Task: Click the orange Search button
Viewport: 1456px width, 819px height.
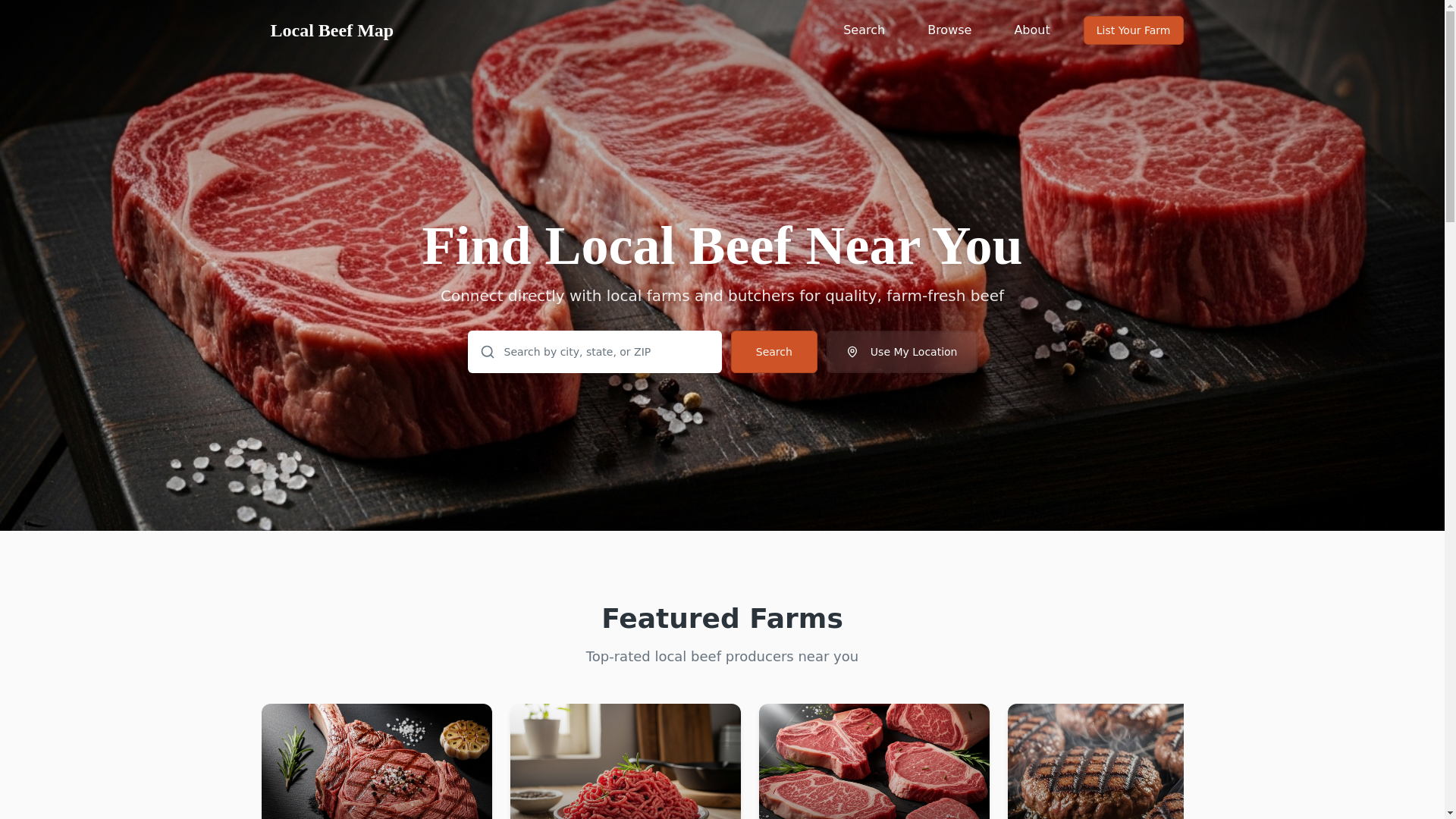Action: pyautogui.click(x=773, y=352)
